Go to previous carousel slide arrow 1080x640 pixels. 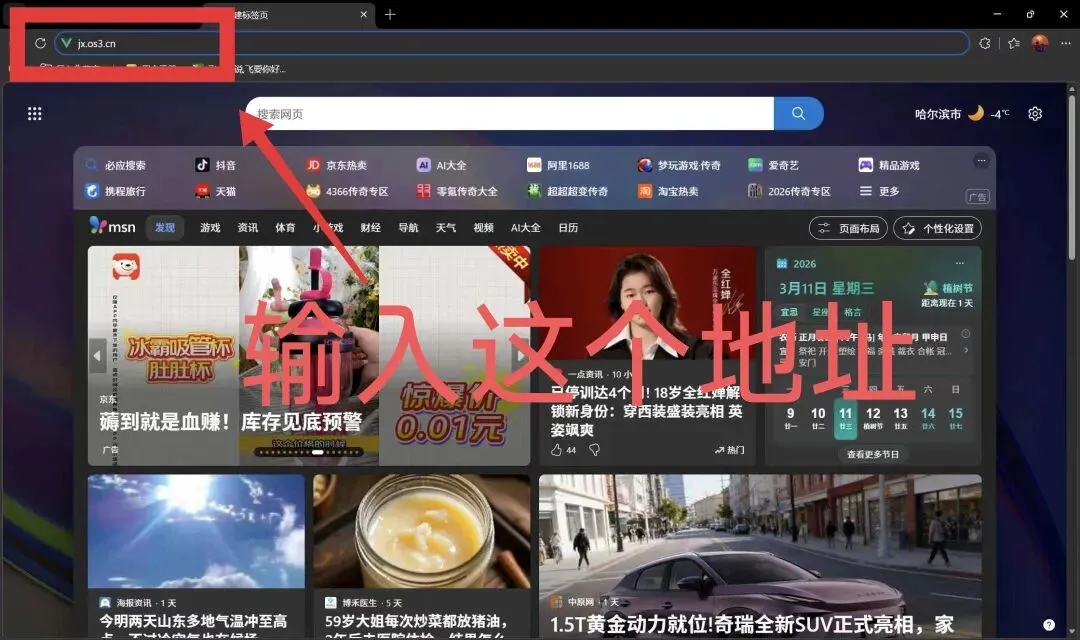pyautogui.click(x=97, y=355)
